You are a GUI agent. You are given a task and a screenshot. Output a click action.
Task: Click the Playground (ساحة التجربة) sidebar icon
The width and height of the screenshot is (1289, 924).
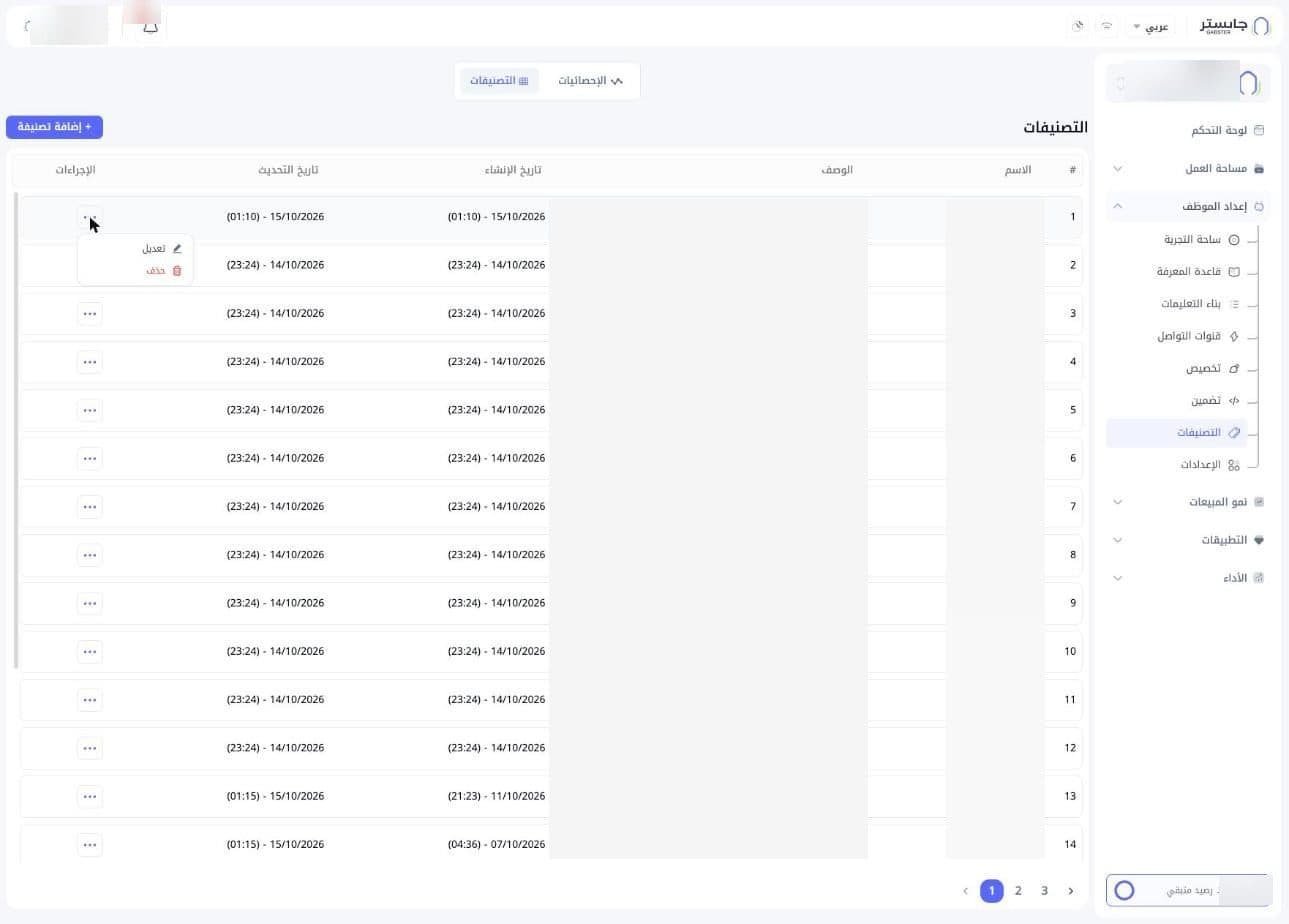tap(1234, 240)
